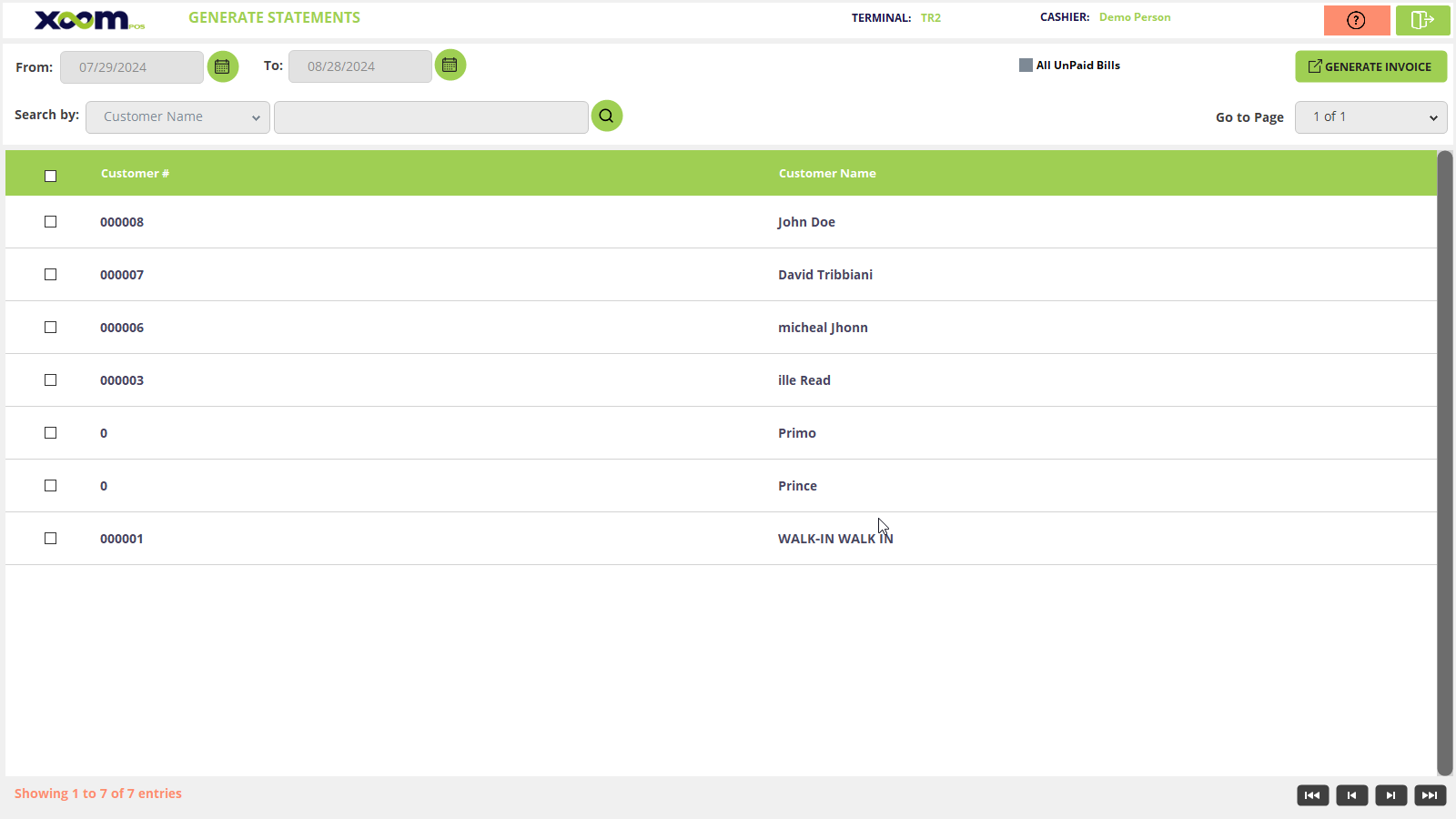Screen dimensions: 1456x819
Task: Click the green logout exit icon
Action: [1422, 20]
